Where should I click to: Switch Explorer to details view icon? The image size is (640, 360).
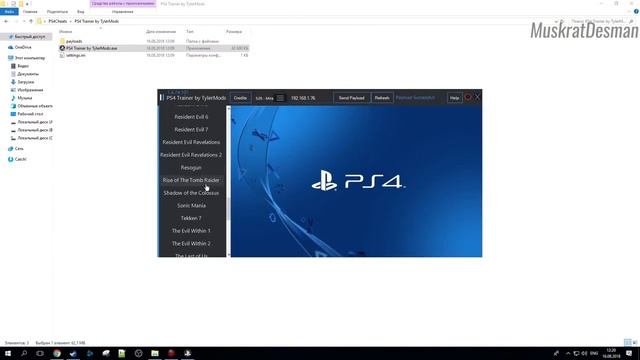[627, 342]
